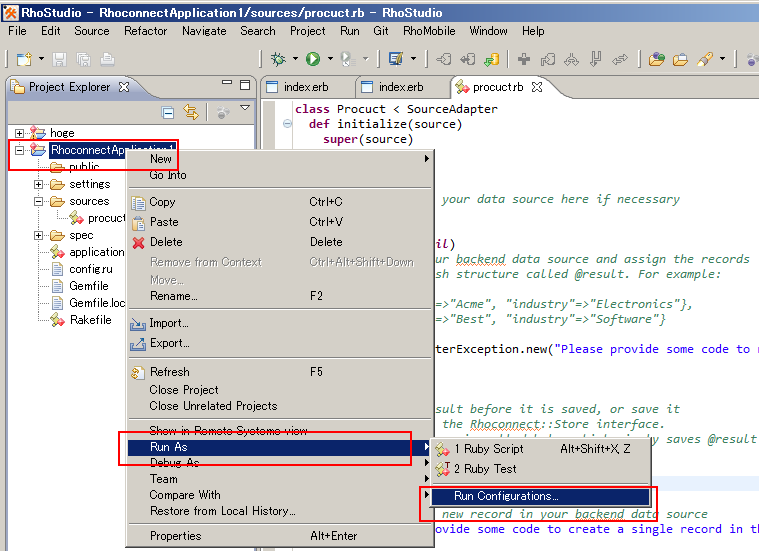Switch to the first index.erb tab
The height and width of the screenshot is (551, 759).
pos(306,87)
